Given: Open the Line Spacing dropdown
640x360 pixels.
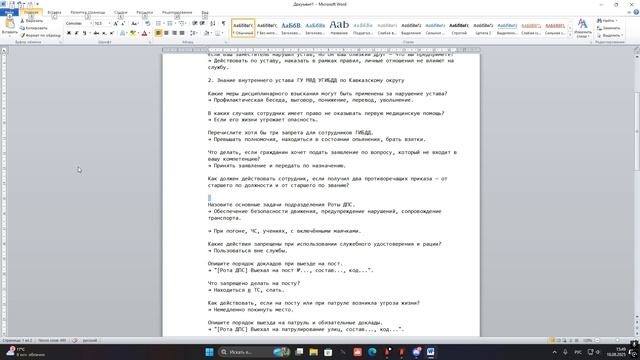Looking at the screenshot, I should [194, 33].
